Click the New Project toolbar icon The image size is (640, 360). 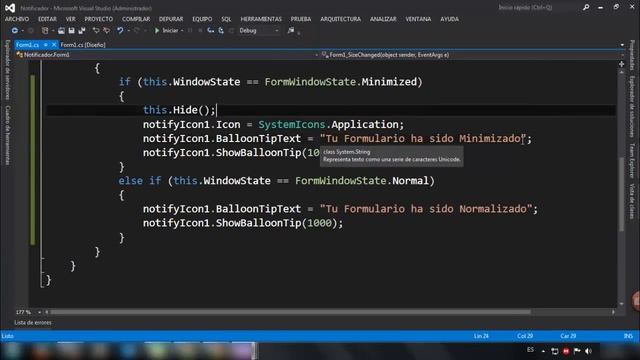tap(45, 31)
